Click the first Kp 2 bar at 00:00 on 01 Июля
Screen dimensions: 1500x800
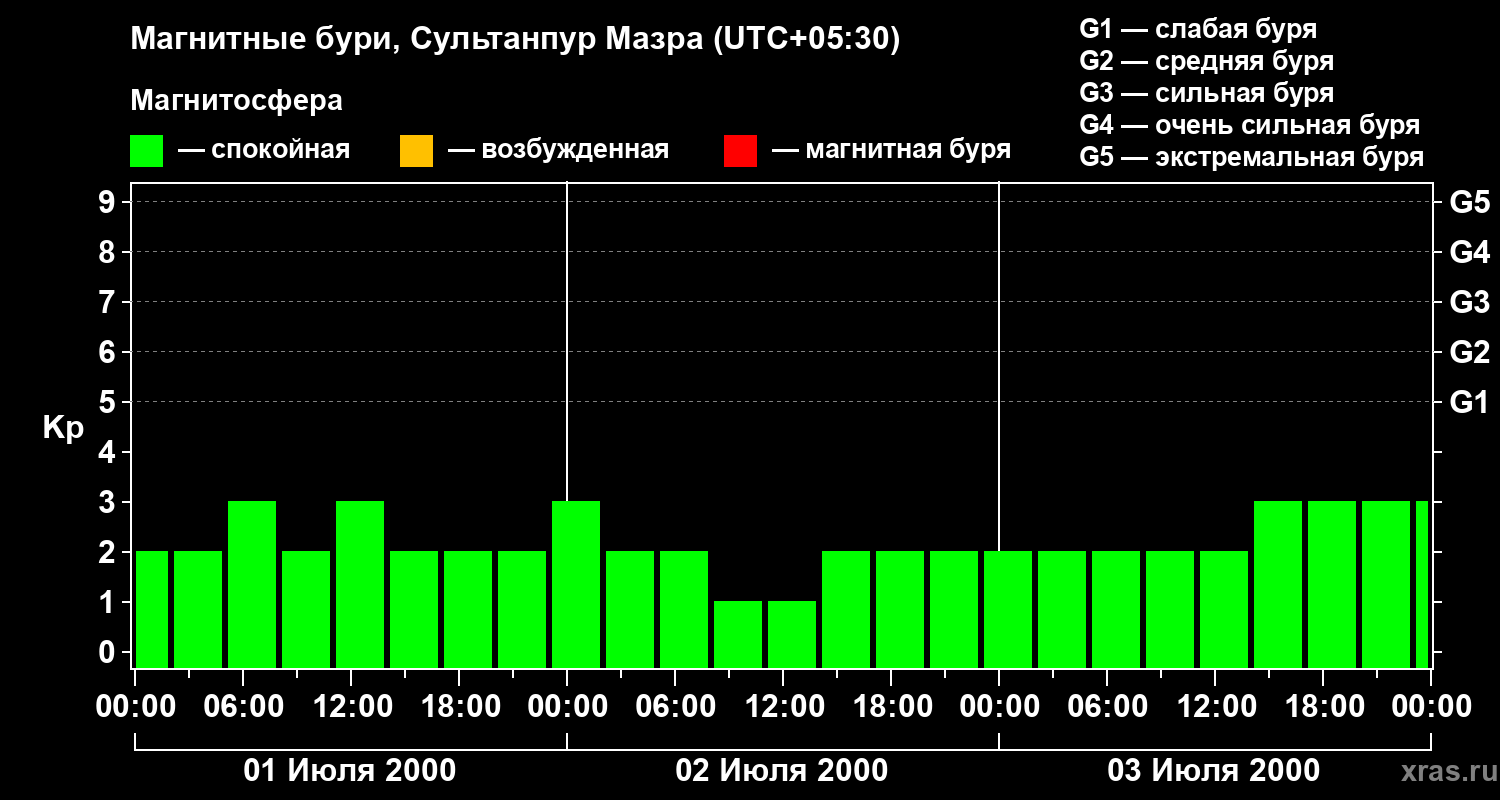point(152,609)
